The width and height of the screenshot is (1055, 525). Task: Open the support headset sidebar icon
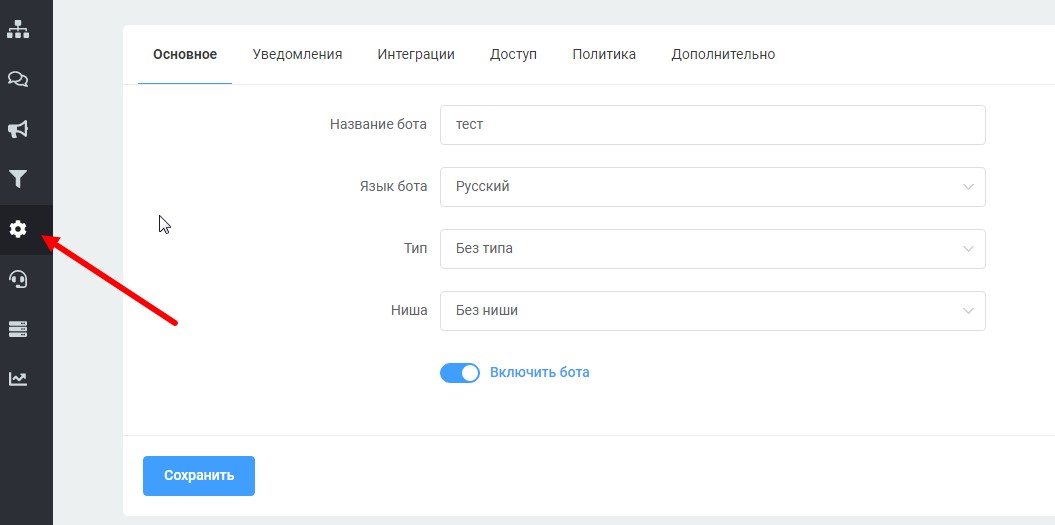click(x=18, y=279)
